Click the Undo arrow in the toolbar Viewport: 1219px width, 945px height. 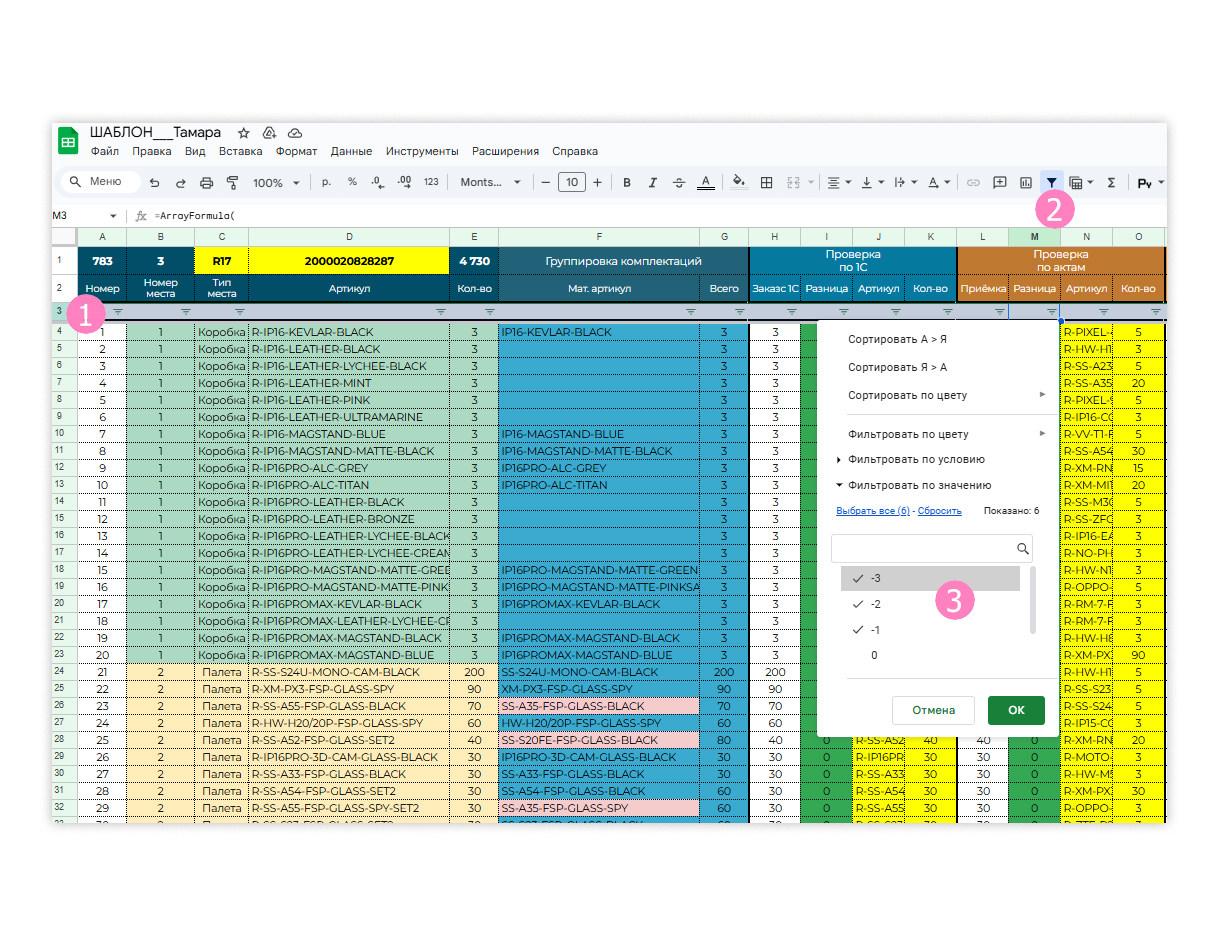coord(154,183)
